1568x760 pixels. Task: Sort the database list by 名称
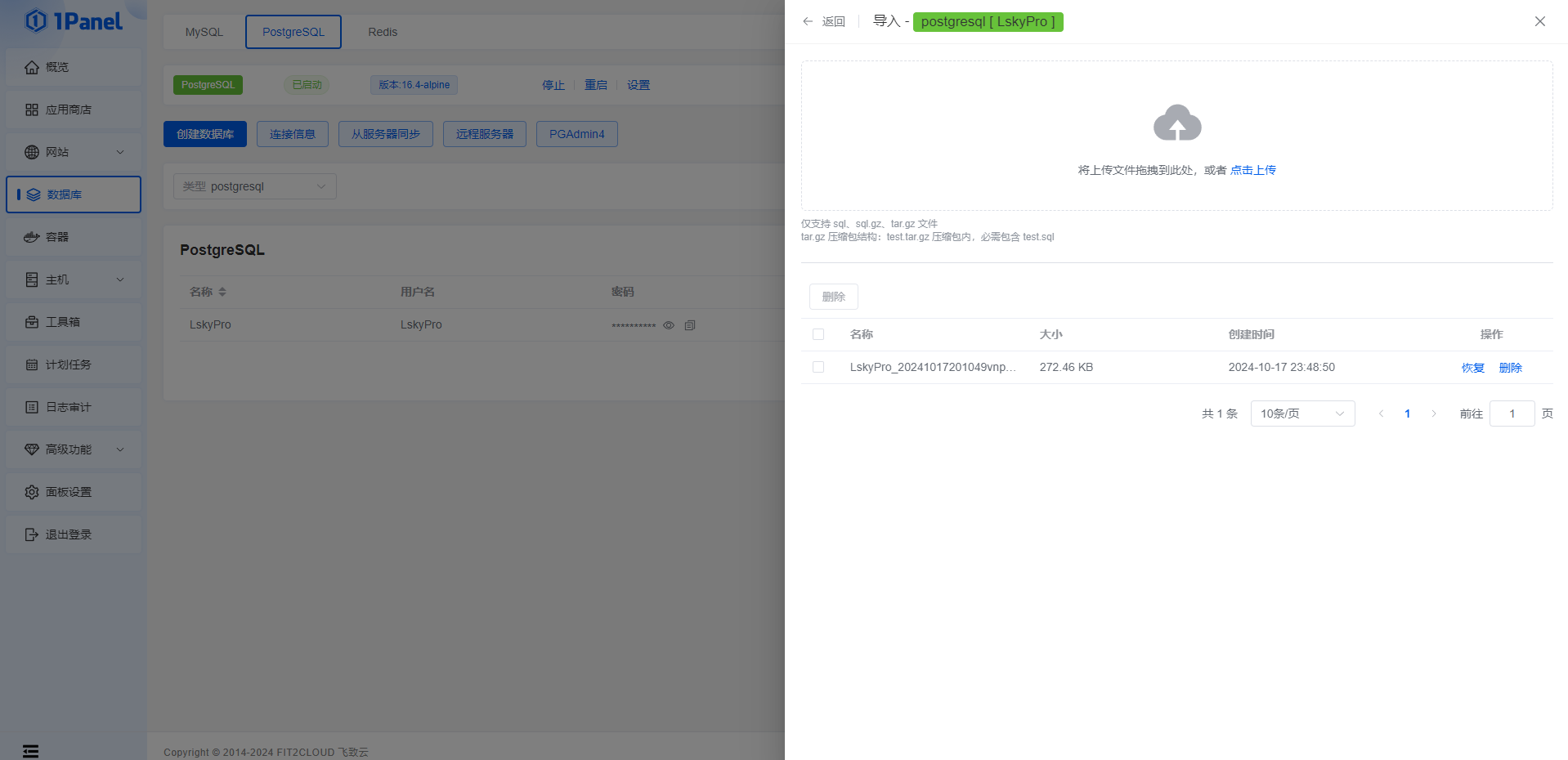pyautogui.click(x=222, y=292)
